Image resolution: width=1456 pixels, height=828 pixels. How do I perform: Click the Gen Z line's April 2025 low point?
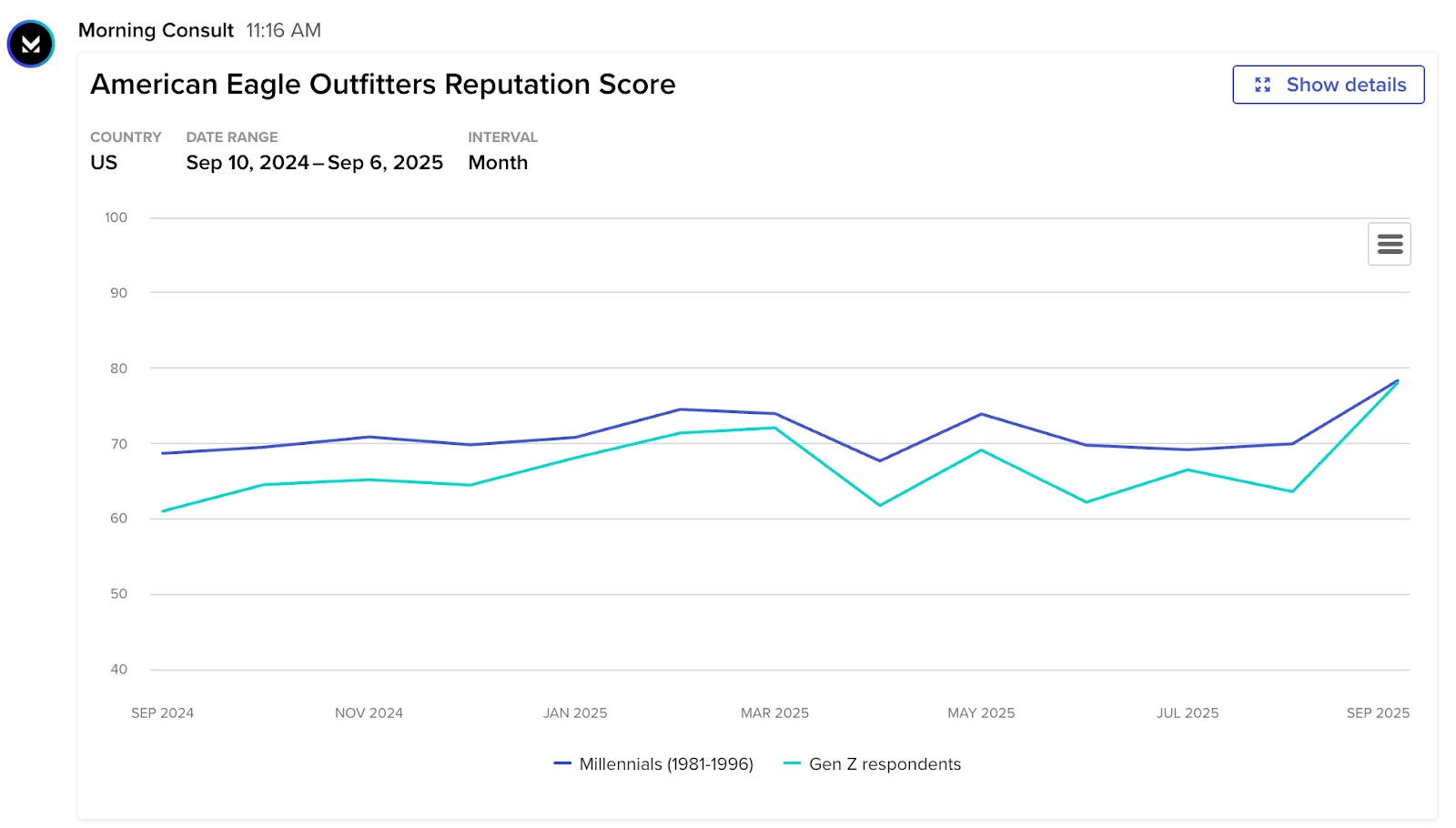880,505
